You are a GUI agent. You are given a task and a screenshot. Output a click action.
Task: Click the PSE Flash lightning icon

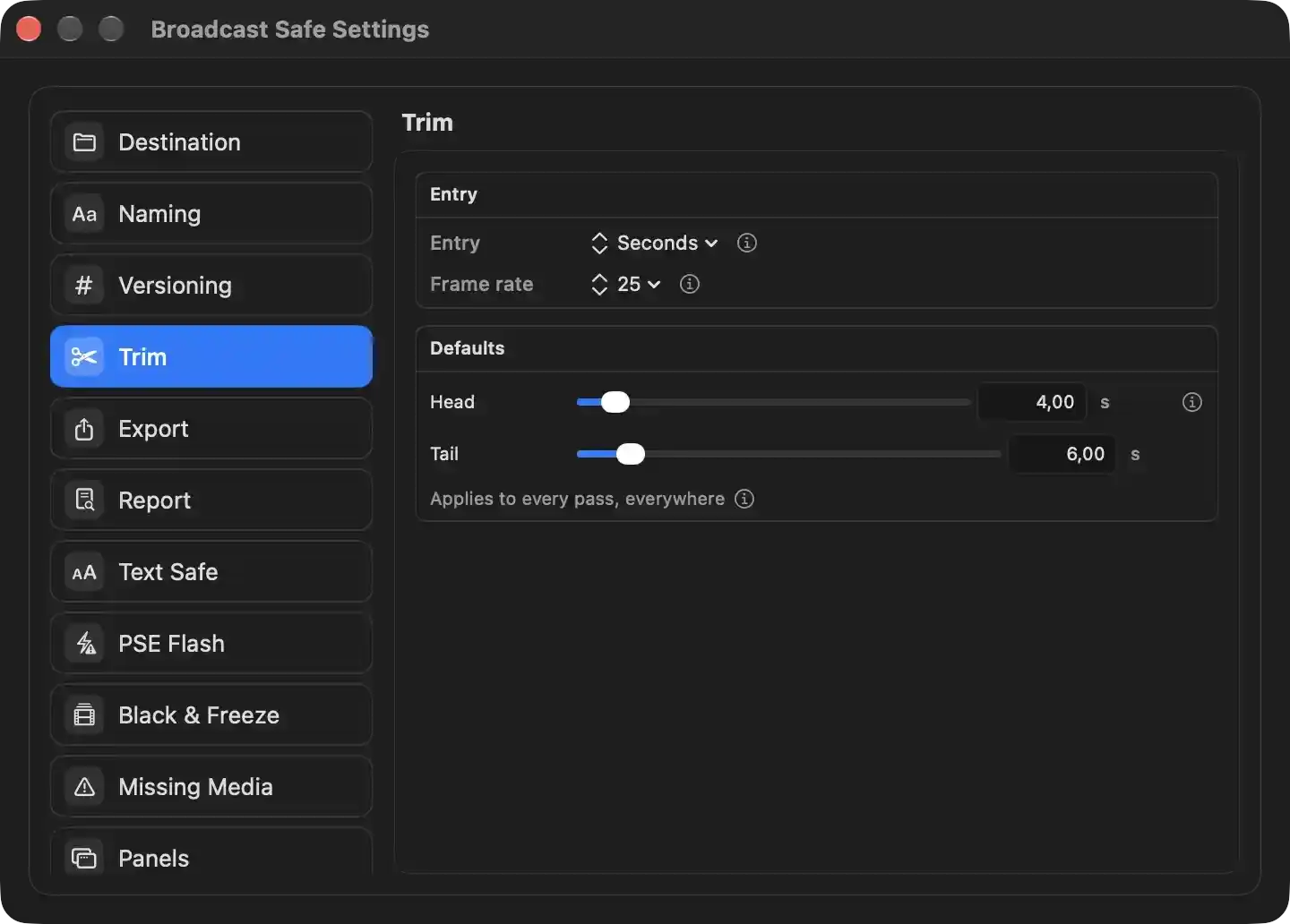(84, 644)
